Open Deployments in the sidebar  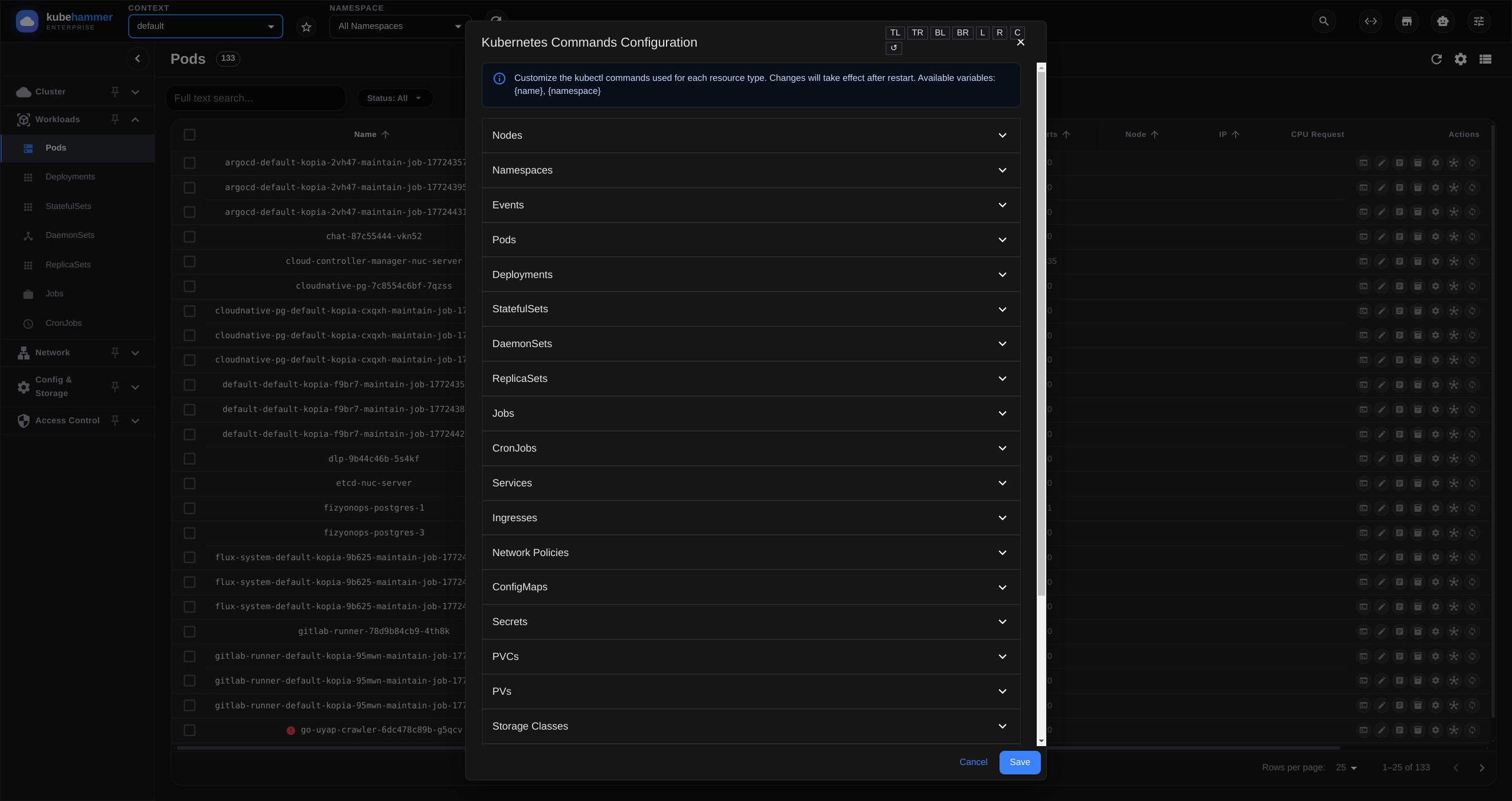click(77, 177)
